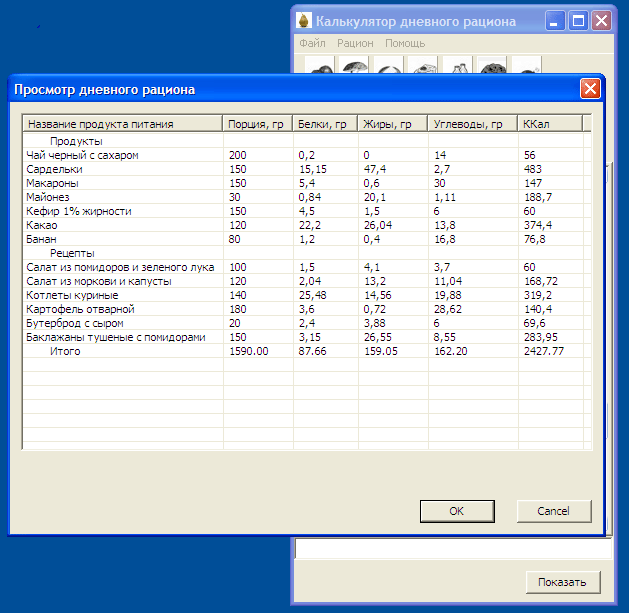The width and height of the screenshot is (629, 613).
Task: Click the milk bottles category icon in toolbar
Action: [x=458, y=65]
